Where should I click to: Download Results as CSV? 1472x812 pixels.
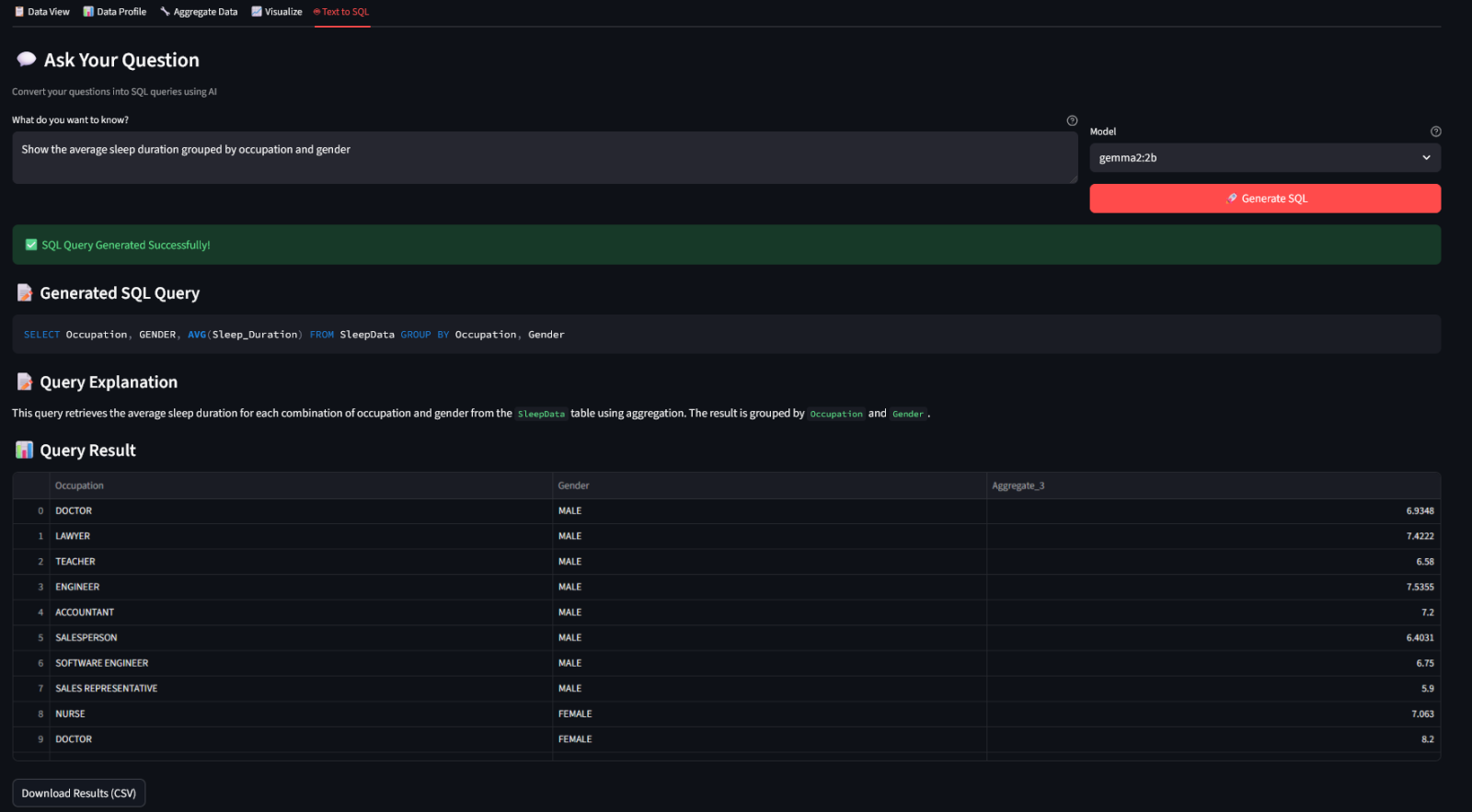pyautogui.click(x=79, y=793)
